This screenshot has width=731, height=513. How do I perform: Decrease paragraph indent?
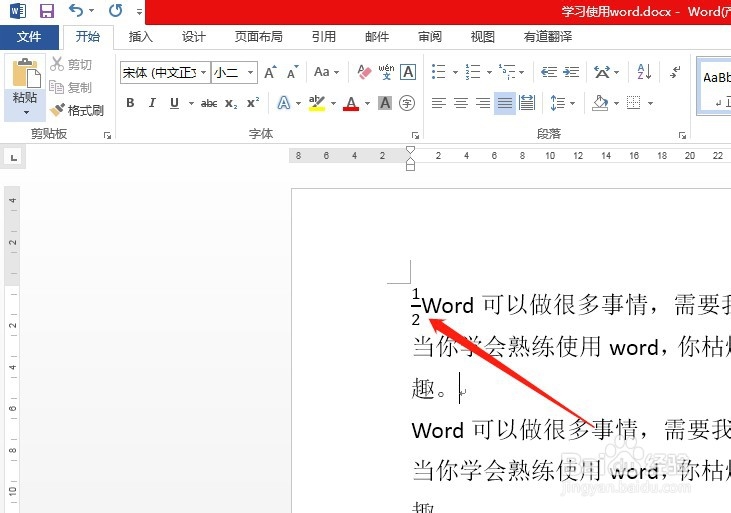coord(549,72)
